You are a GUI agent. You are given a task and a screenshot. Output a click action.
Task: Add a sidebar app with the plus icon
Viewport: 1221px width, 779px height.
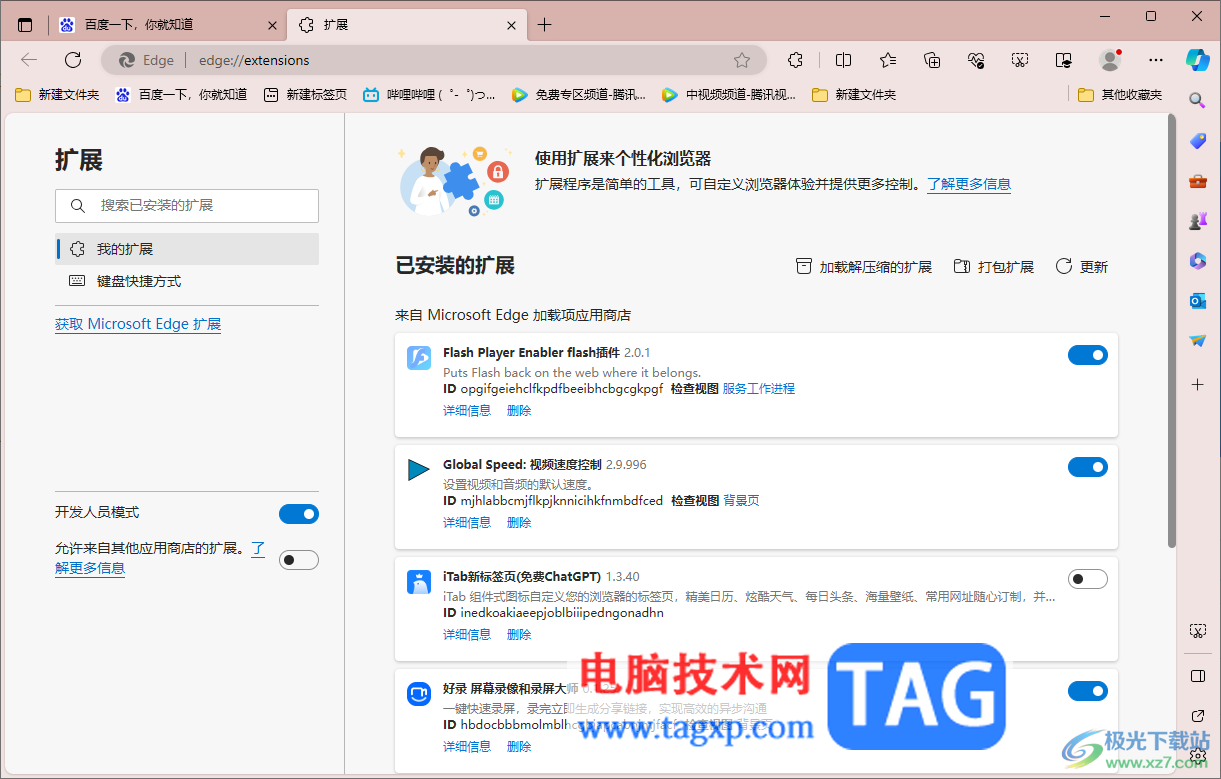coord(1197,384)
